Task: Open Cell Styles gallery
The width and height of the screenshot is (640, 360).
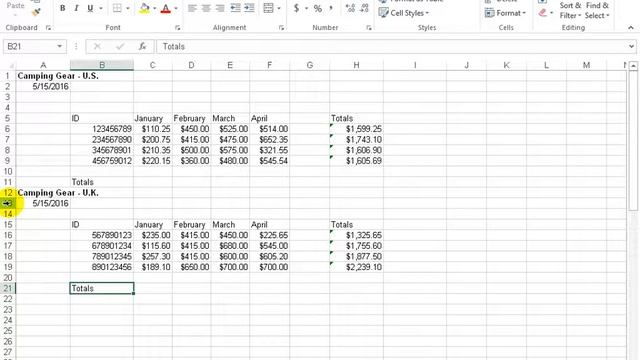Action: [404, 13]
